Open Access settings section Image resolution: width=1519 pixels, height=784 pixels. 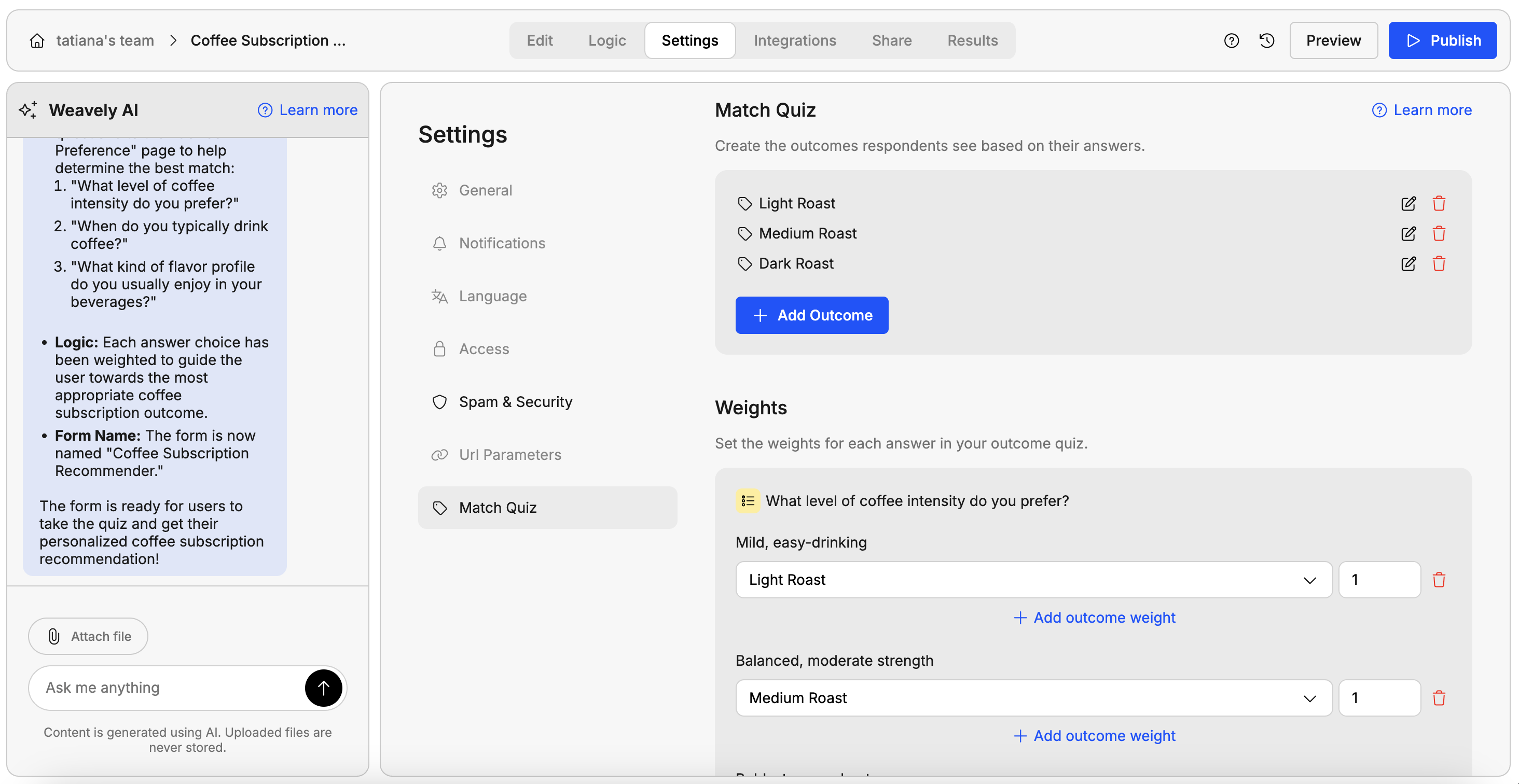(x=547, y=349)
